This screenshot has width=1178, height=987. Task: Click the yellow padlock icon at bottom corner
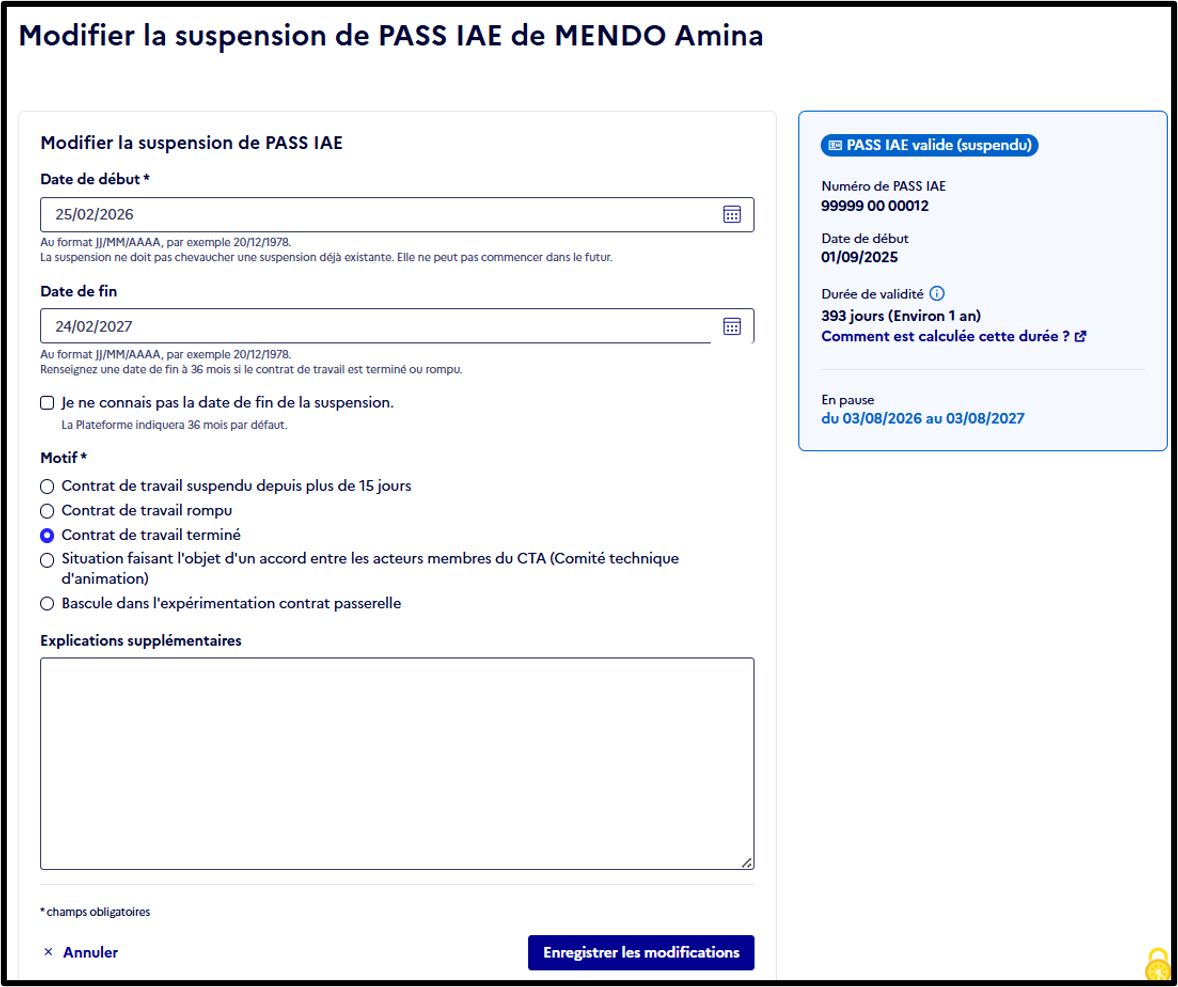(x=1157, y=965)
